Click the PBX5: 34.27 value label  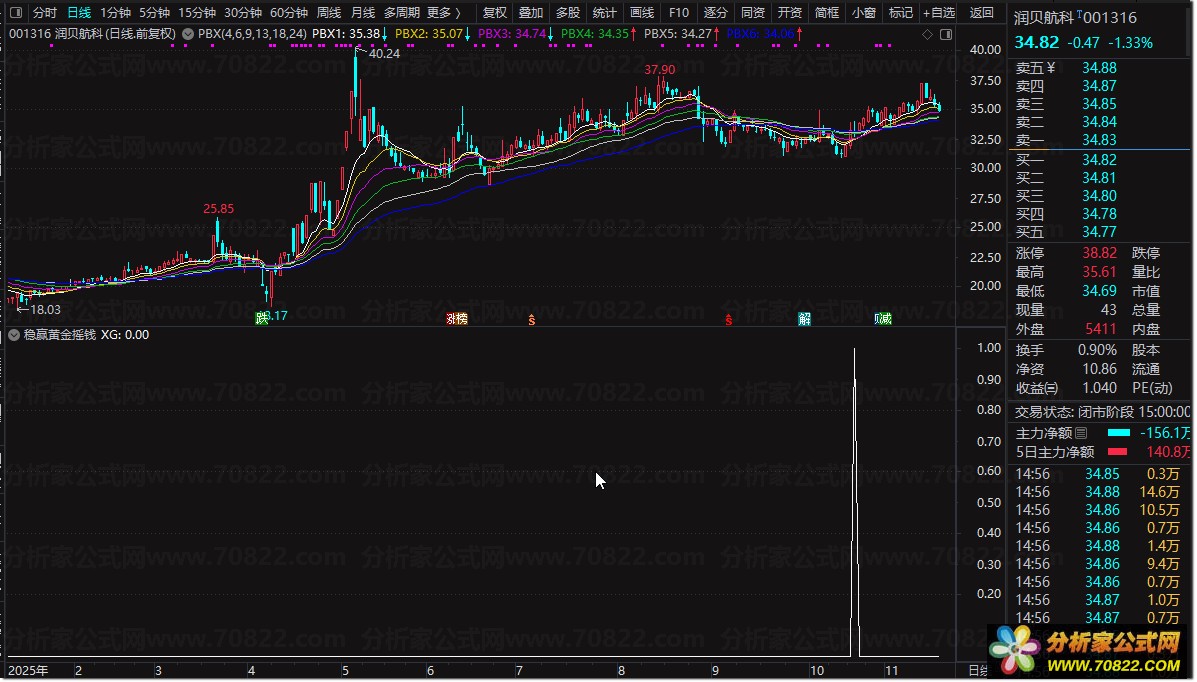(x=678, y=34)
